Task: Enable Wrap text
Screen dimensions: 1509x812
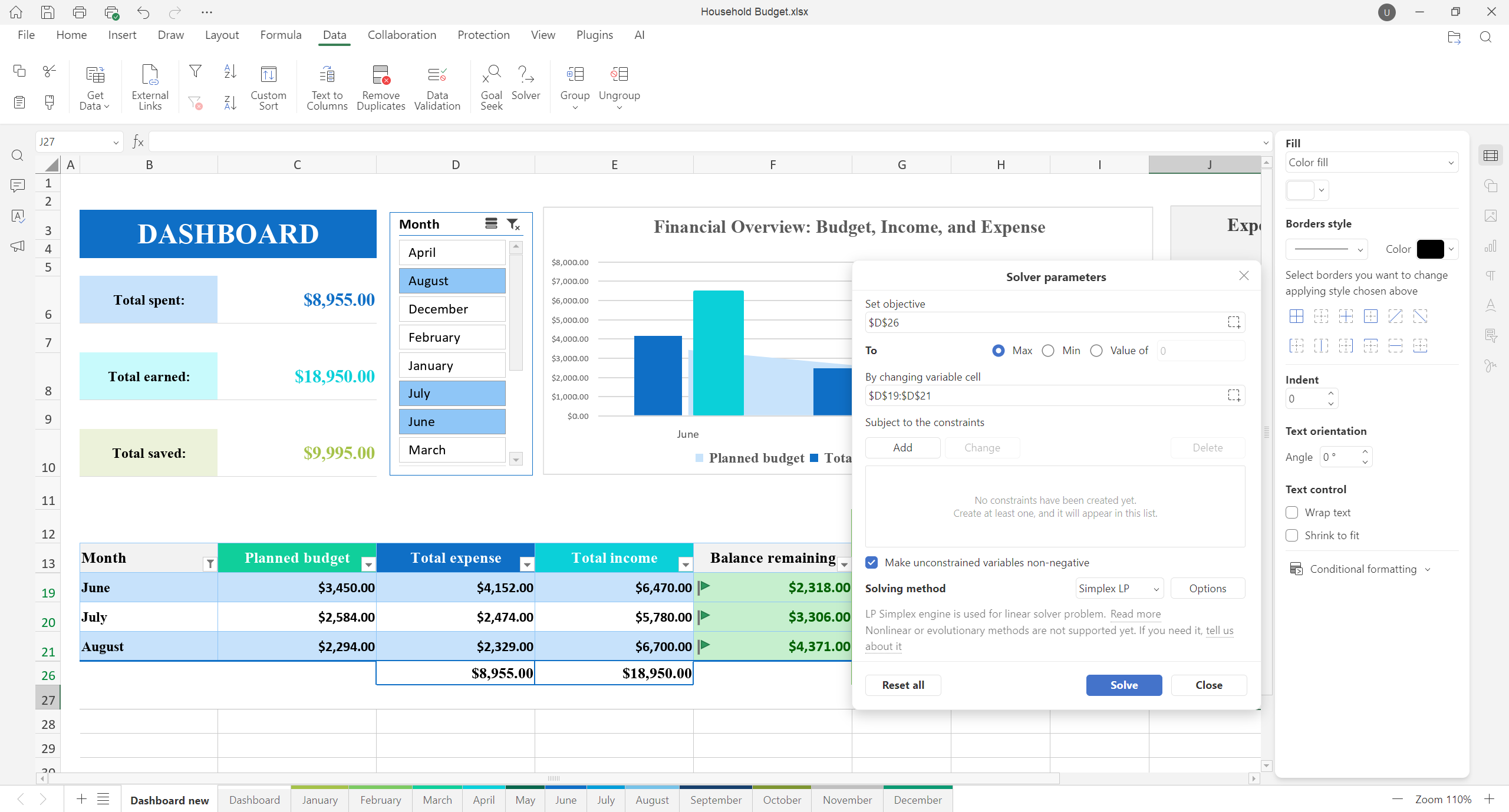Action: click(x=1291, y=512)
